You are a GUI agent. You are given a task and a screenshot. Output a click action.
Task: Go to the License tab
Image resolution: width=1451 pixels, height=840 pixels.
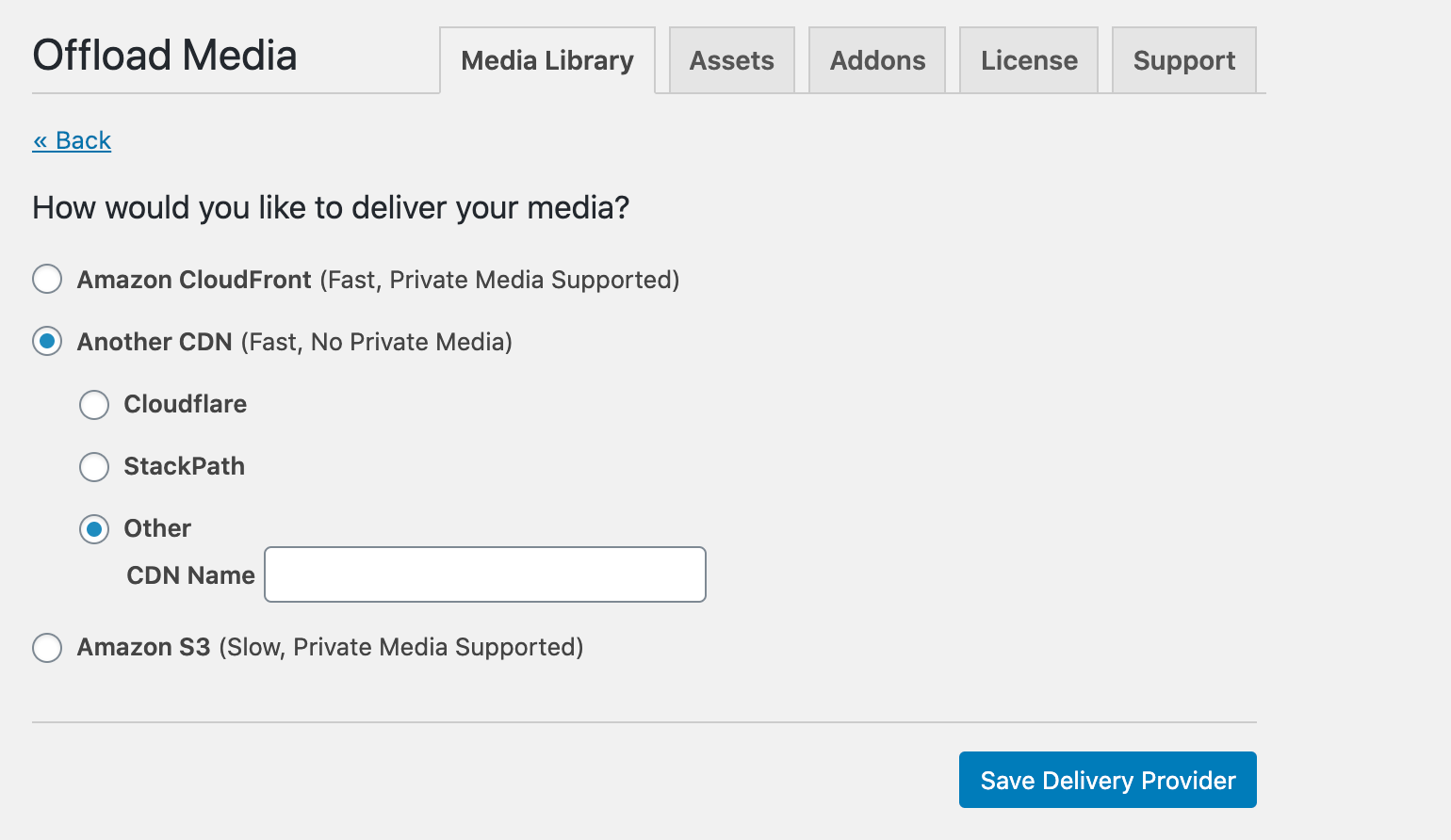point(1029,60)
